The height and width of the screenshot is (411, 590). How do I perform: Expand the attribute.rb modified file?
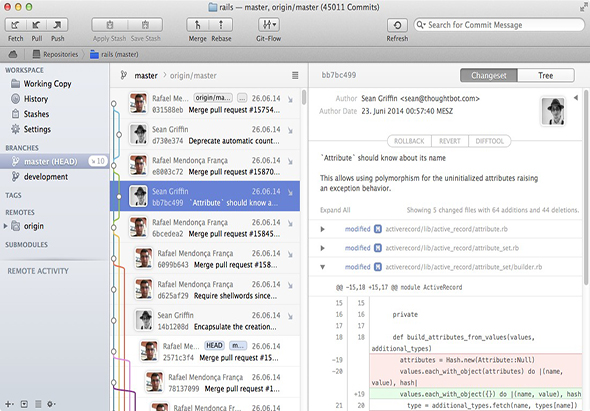pyautogui.click(x=322, y=229)
